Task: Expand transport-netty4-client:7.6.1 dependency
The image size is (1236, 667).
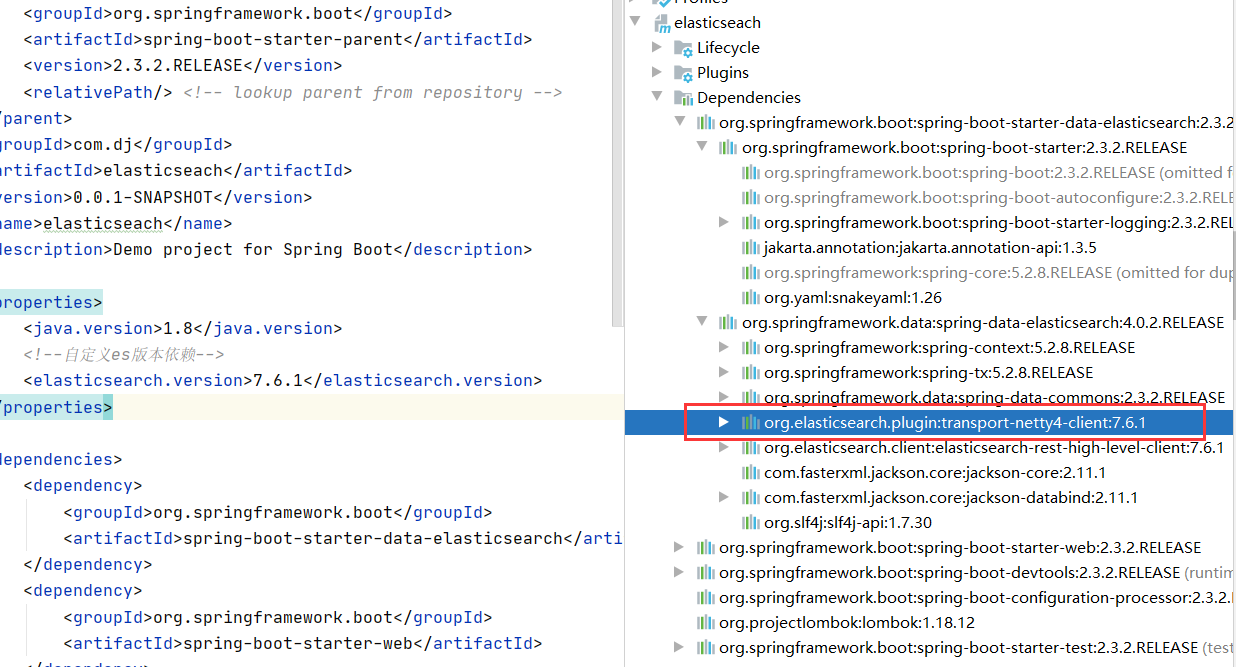Action: pyautogui.click(x=724, y=422)
